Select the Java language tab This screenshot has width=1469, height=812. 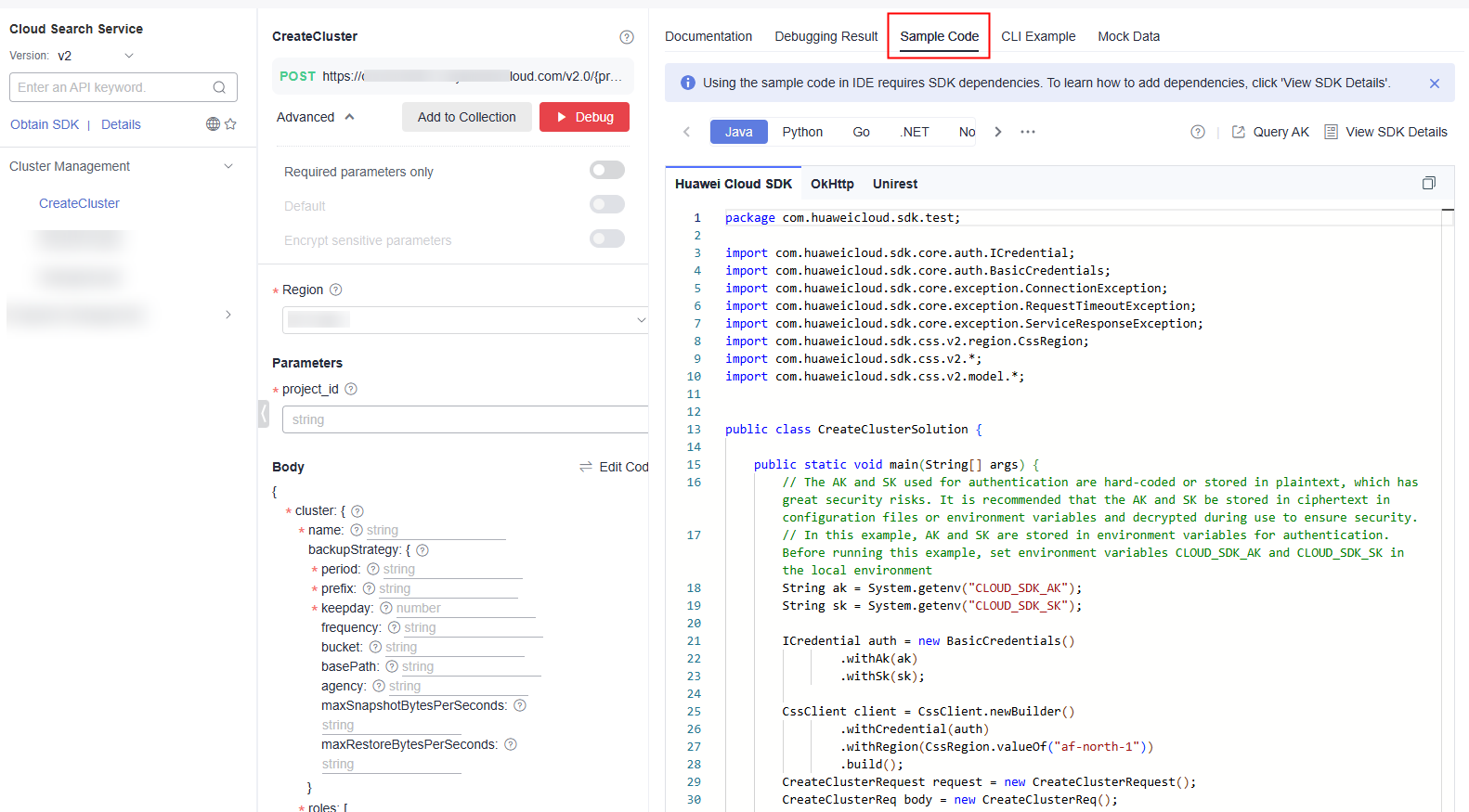[739, 132]
